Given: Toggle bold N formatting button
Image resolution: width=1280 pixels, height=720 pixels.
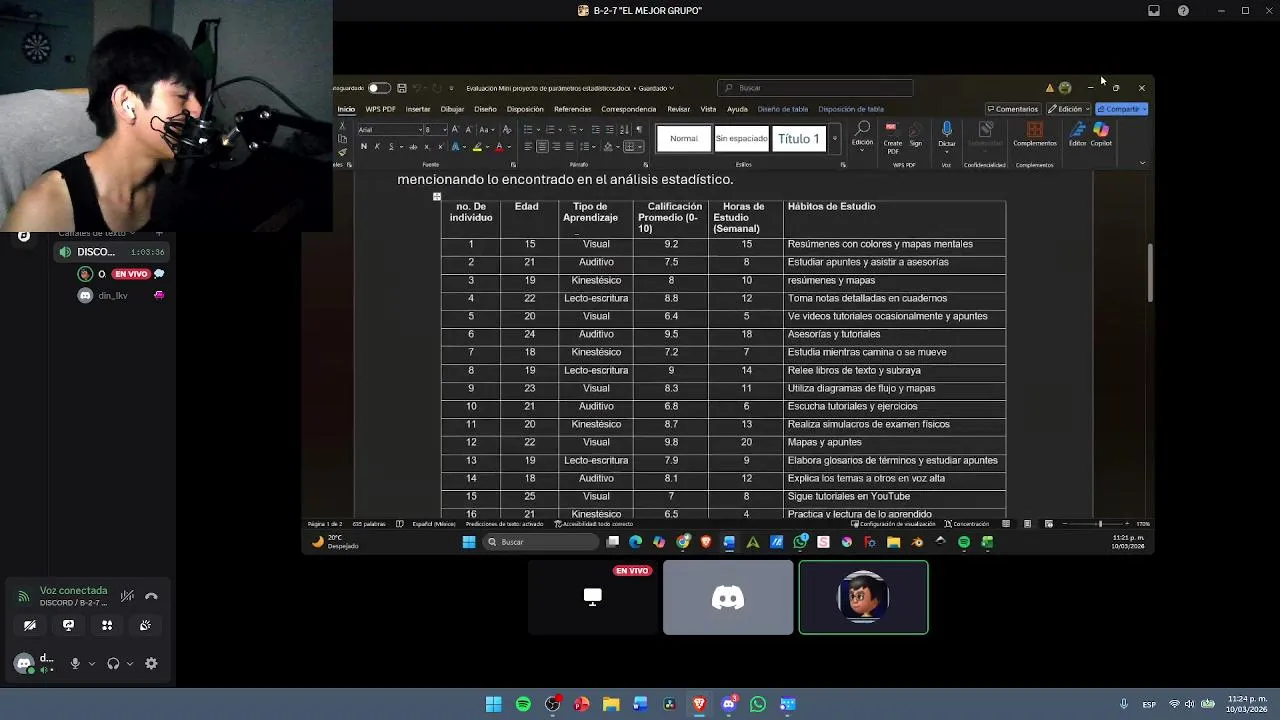Looking at the screenshot, I should pyautogui.click(x=363, y=147).
